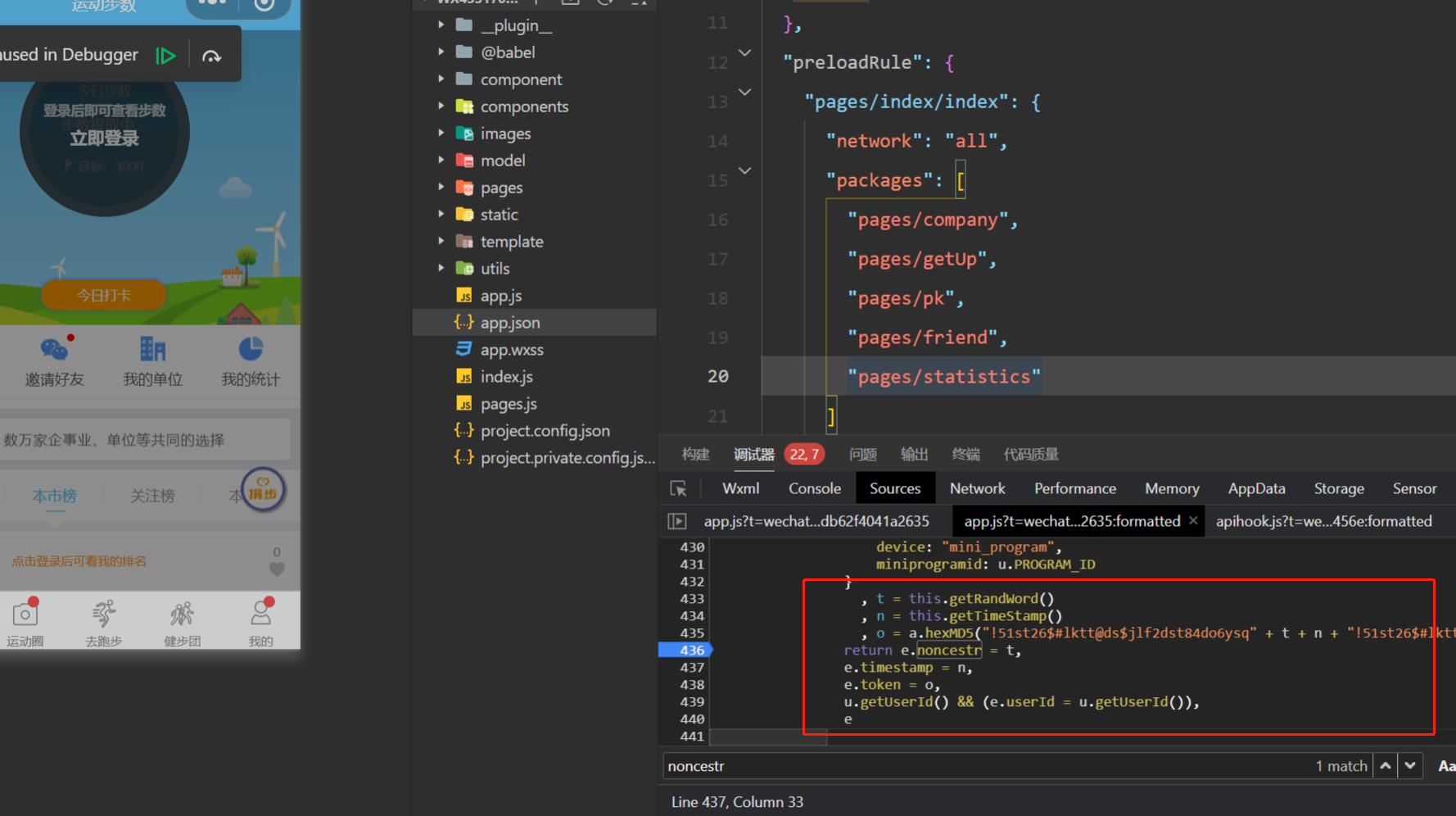Screen dimensions: 1456x816
Task: Click the 今日打卡 button
Action: (x=104, y=295)
